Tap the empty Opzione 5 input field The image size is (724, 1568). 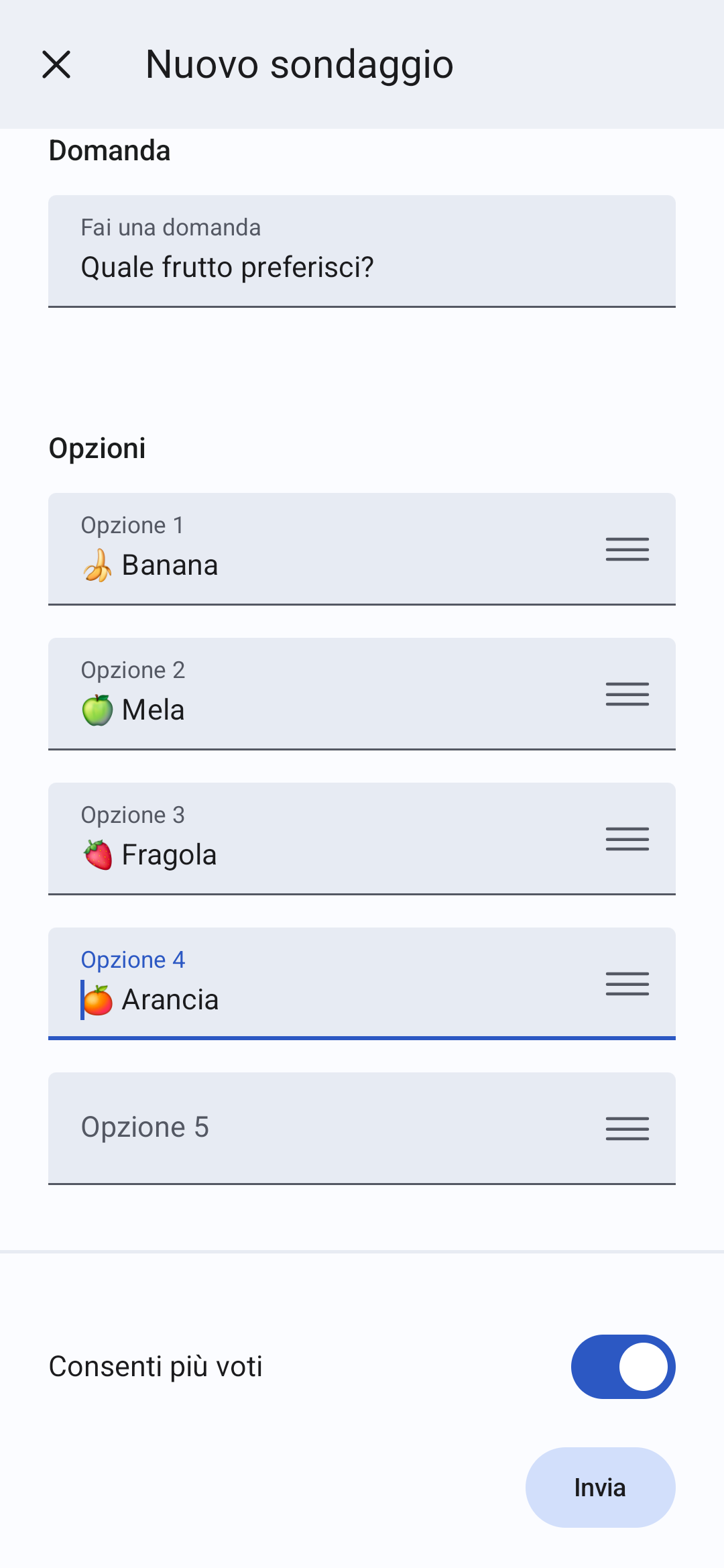coord(322,1127)
